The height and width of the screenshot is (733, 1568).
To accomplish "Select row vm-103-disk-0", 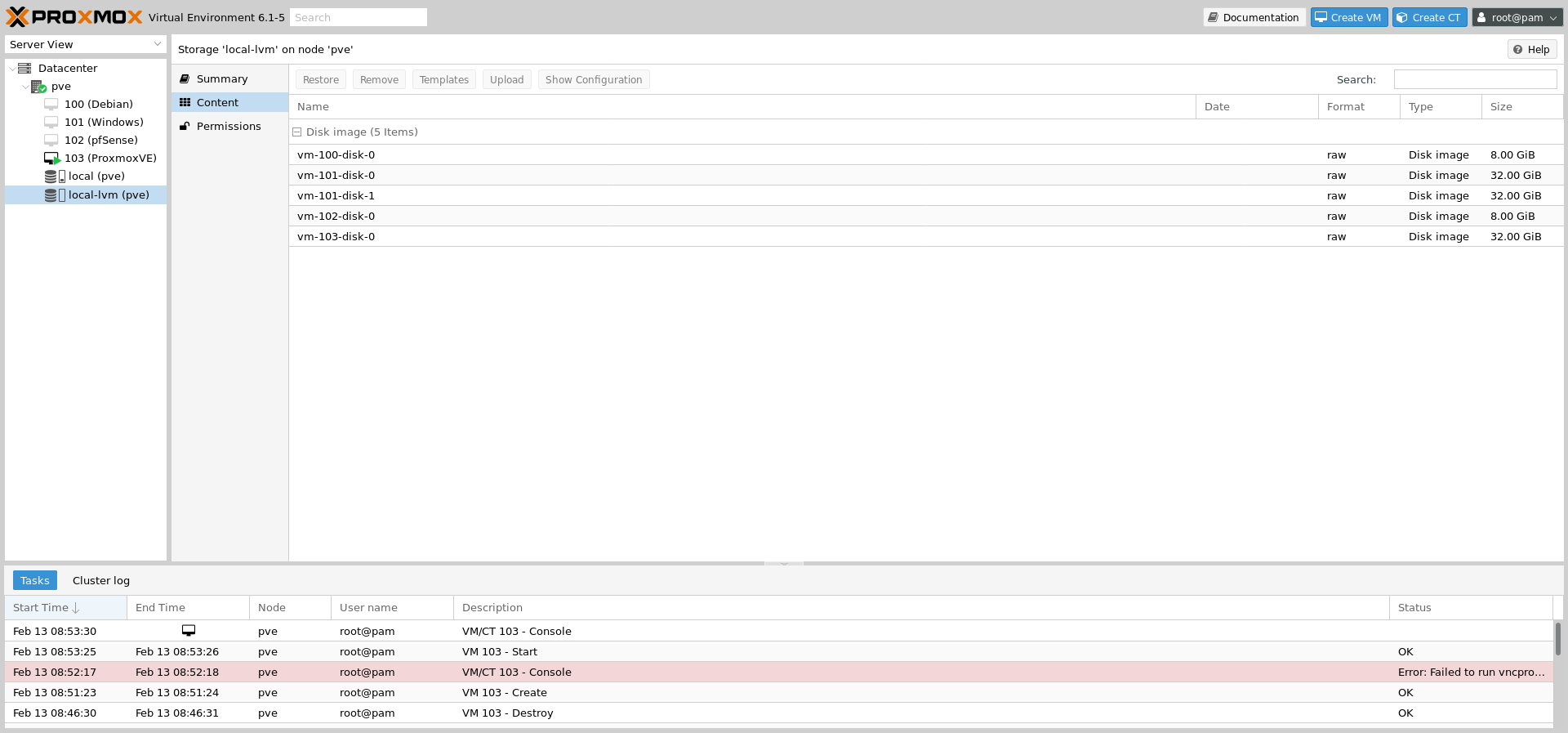I will (926, 237).
